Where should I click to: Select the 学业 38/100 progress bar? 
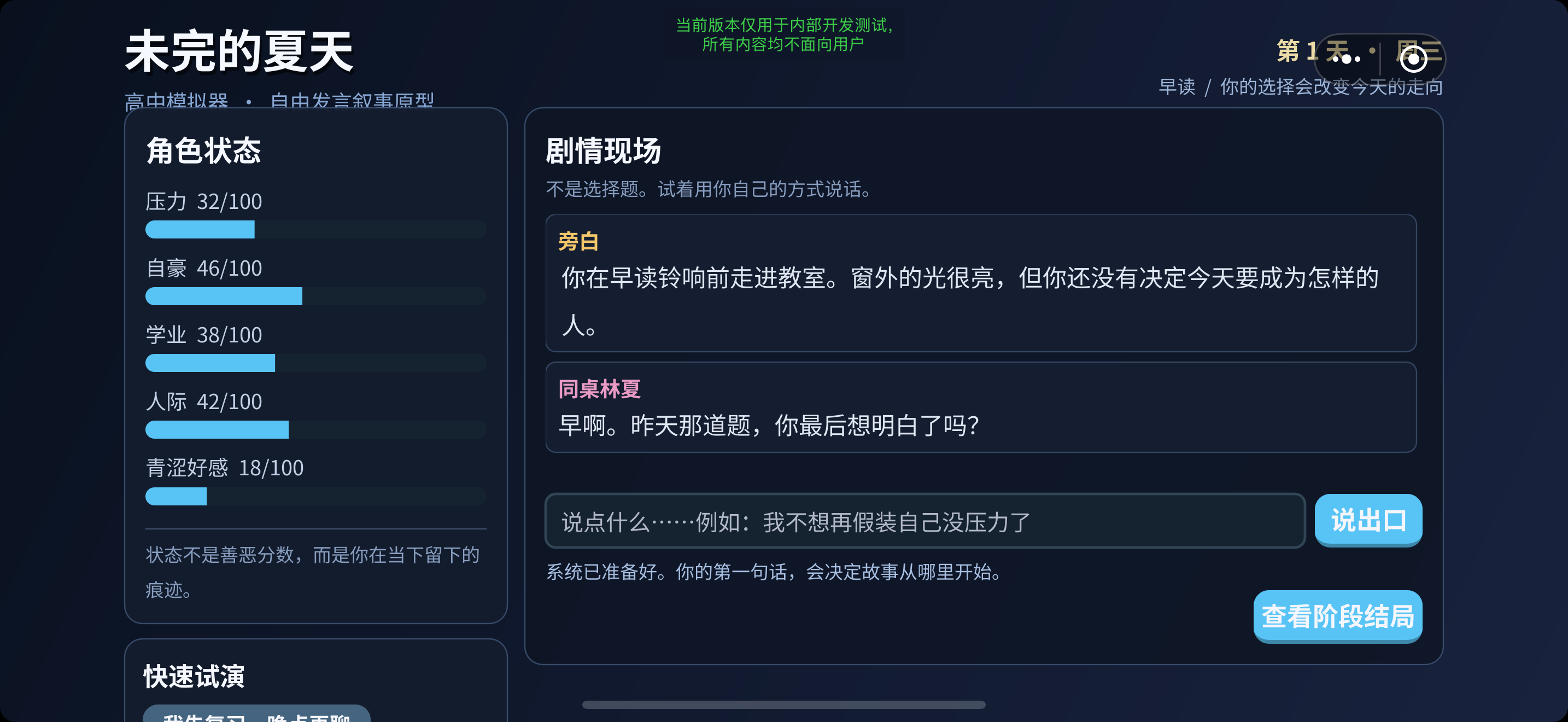[315, 363]
